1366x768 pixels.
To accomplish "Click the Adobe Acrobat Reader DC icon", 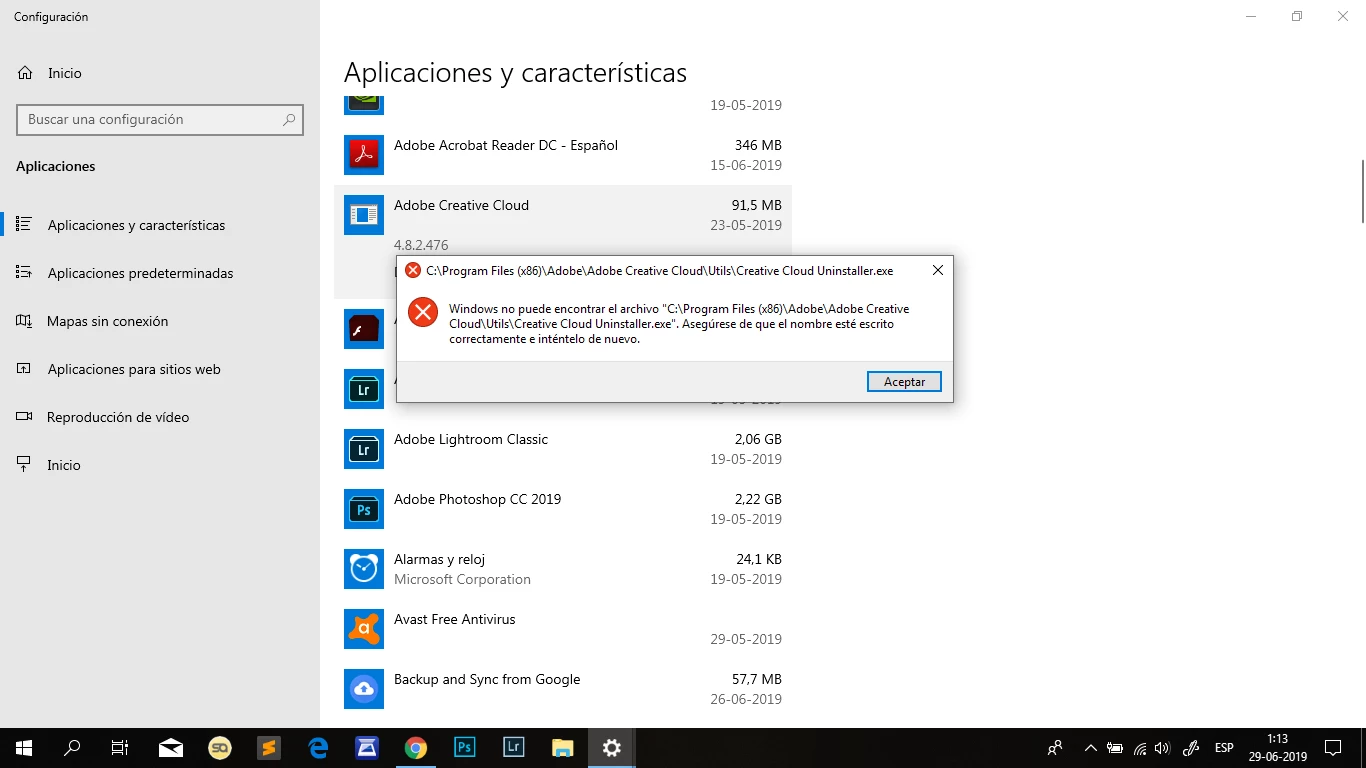I will [x=364, y=155].
